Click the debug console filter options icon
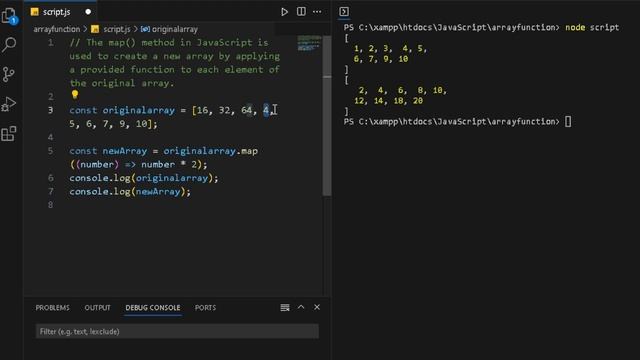The image size is (640, 360). (x=285, y=307)
